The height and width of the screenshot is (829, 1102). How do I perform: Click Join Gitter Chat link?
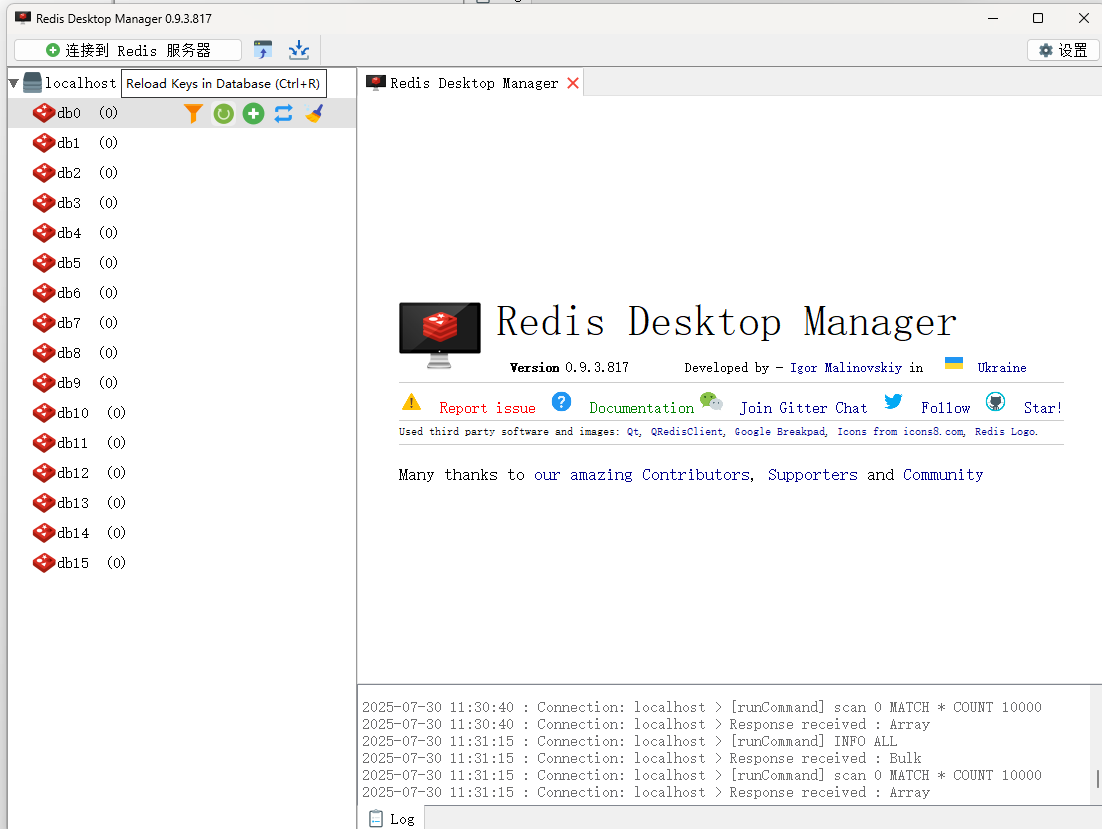(x=803, y=408)
